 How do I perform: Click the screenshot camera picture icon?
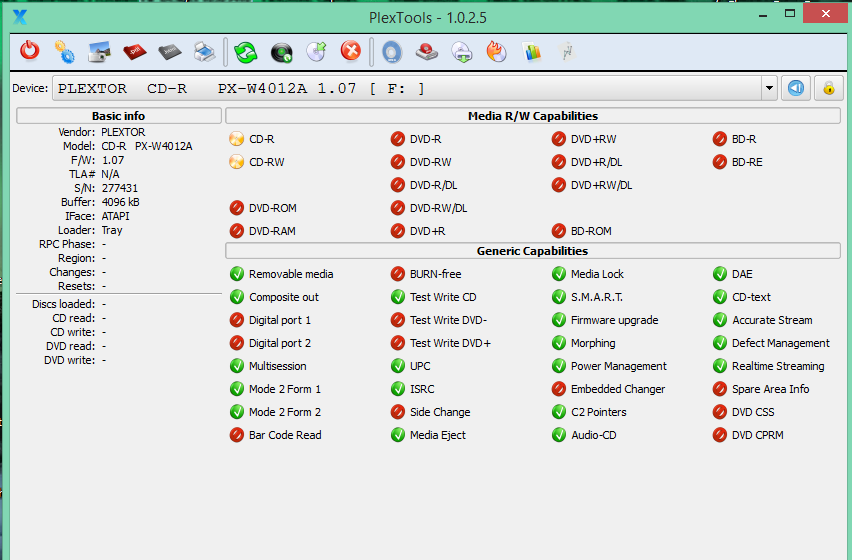(99, 52)
